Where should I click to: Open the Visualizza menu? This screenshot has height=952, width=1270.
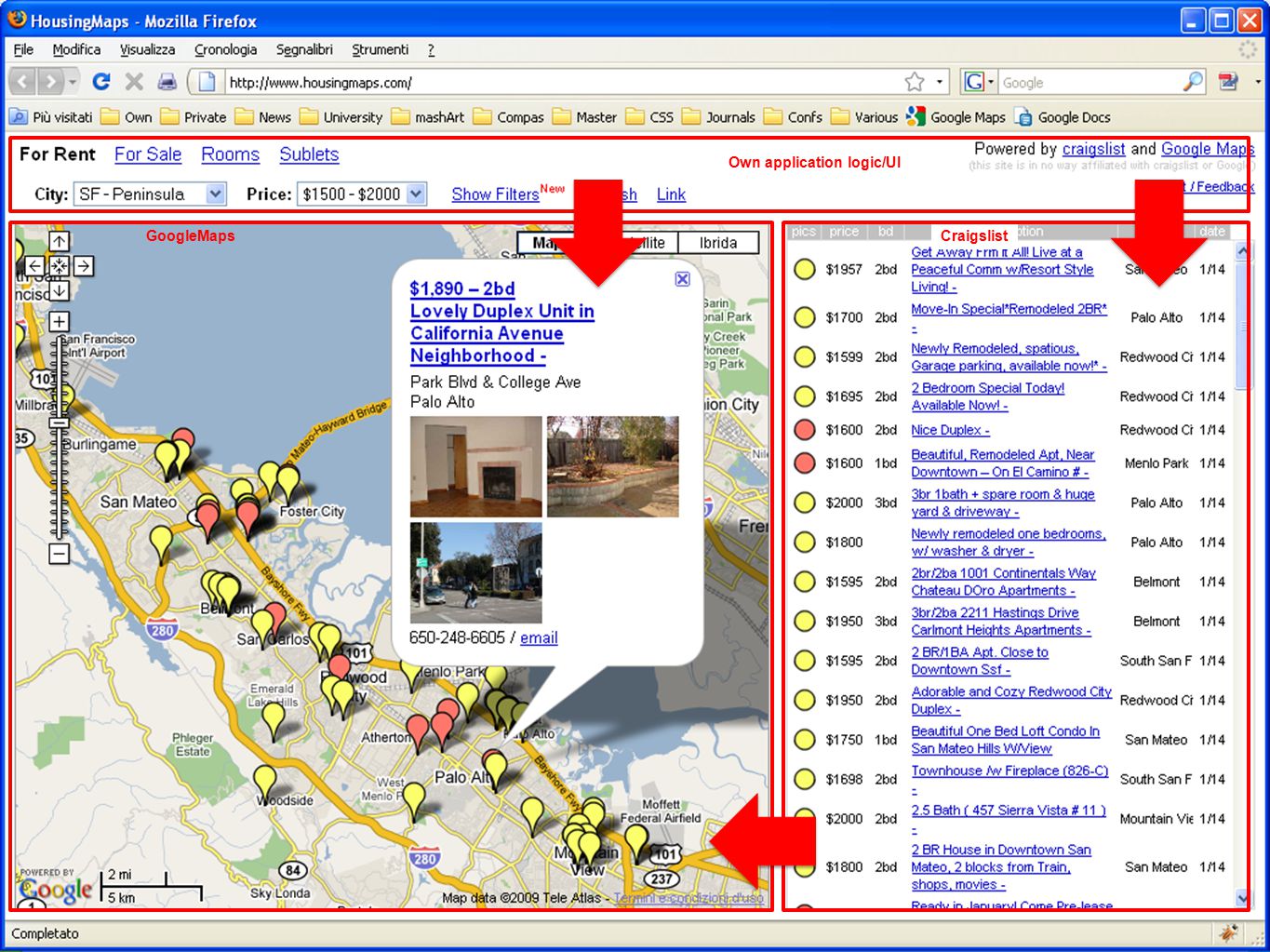[x=147, y=49]
